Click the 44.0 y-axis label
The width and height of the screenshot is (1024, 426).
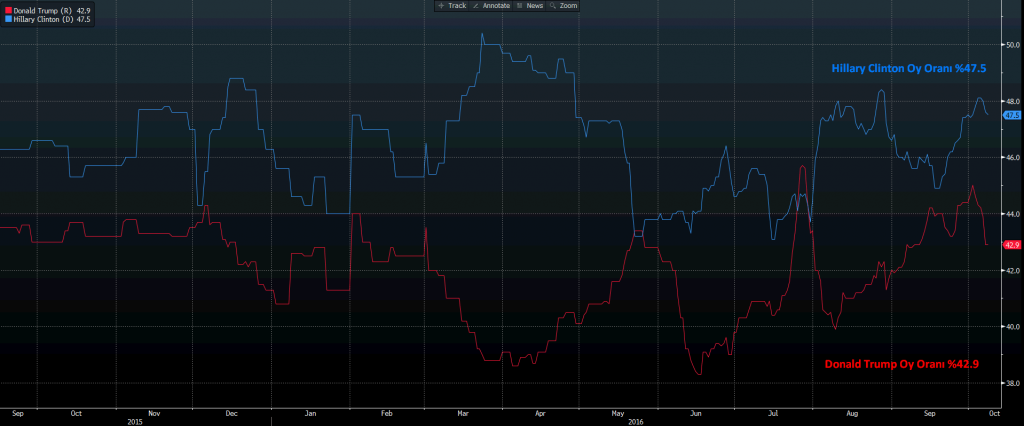[x=1013, y=214]
